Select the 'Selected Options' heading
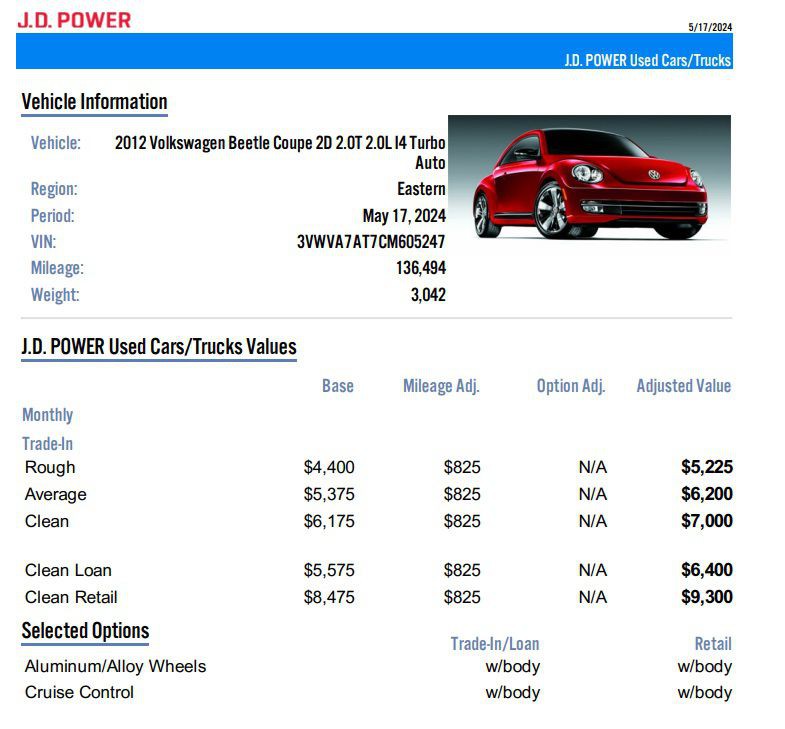 [85, 630]
